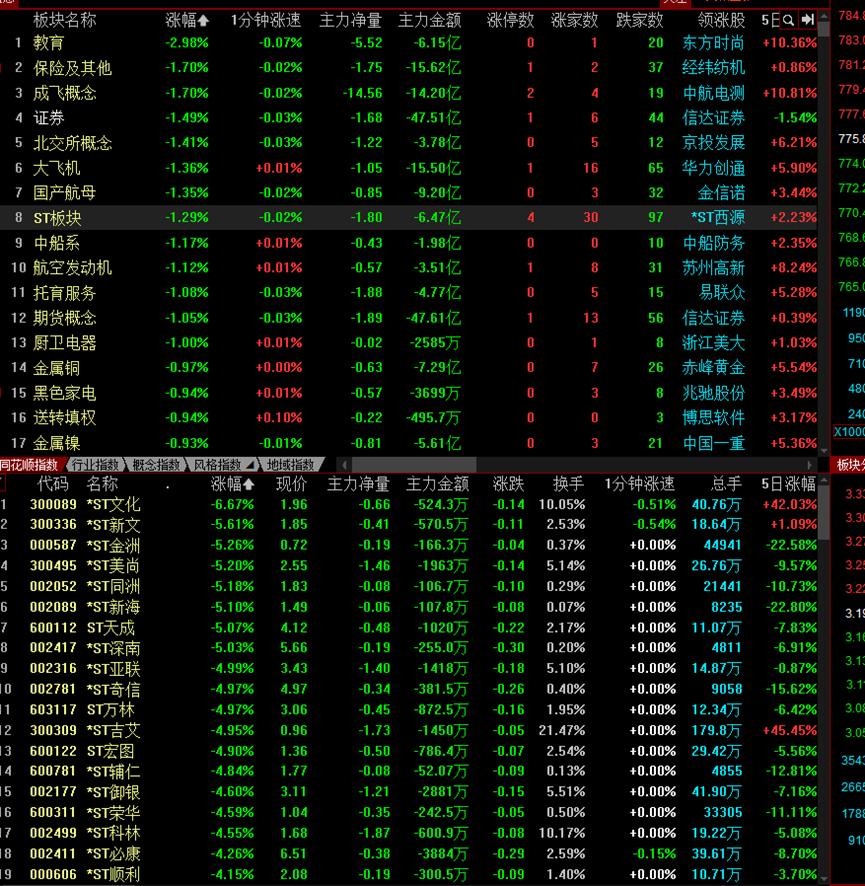The image size is (865, 886).
Task: Click the 板块名称 column header
Action: 64,21
